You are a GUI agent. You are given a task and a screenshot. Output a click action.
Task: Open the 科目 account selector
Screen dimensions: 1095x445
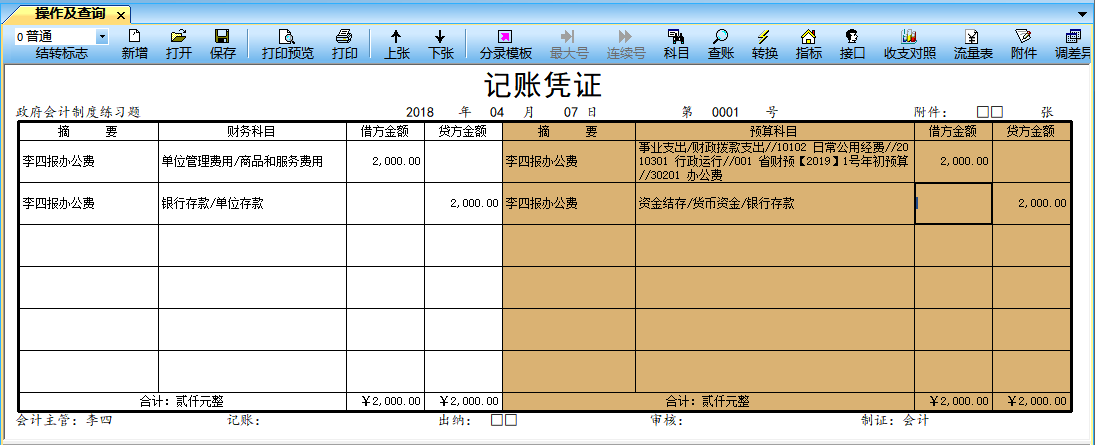[676, 44]
